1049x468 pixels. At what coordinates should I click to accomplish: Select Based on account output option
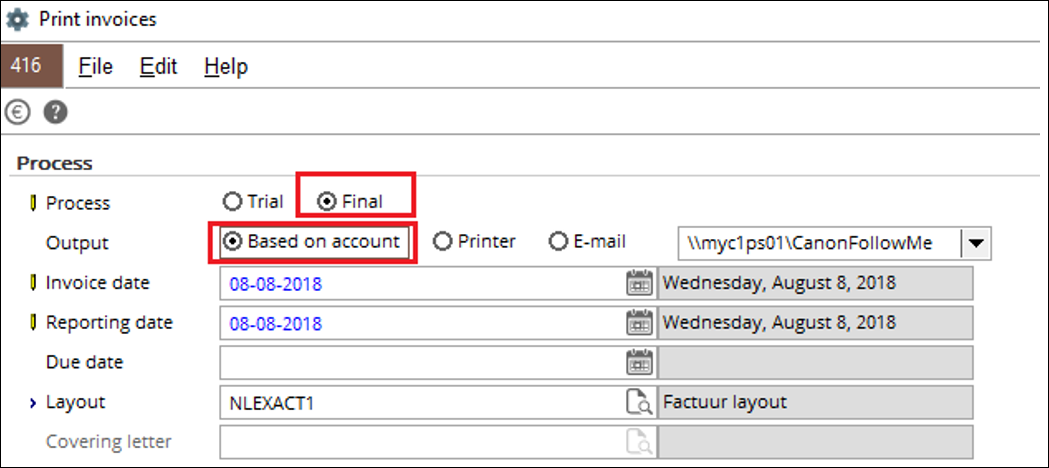[x=311, y=241]
